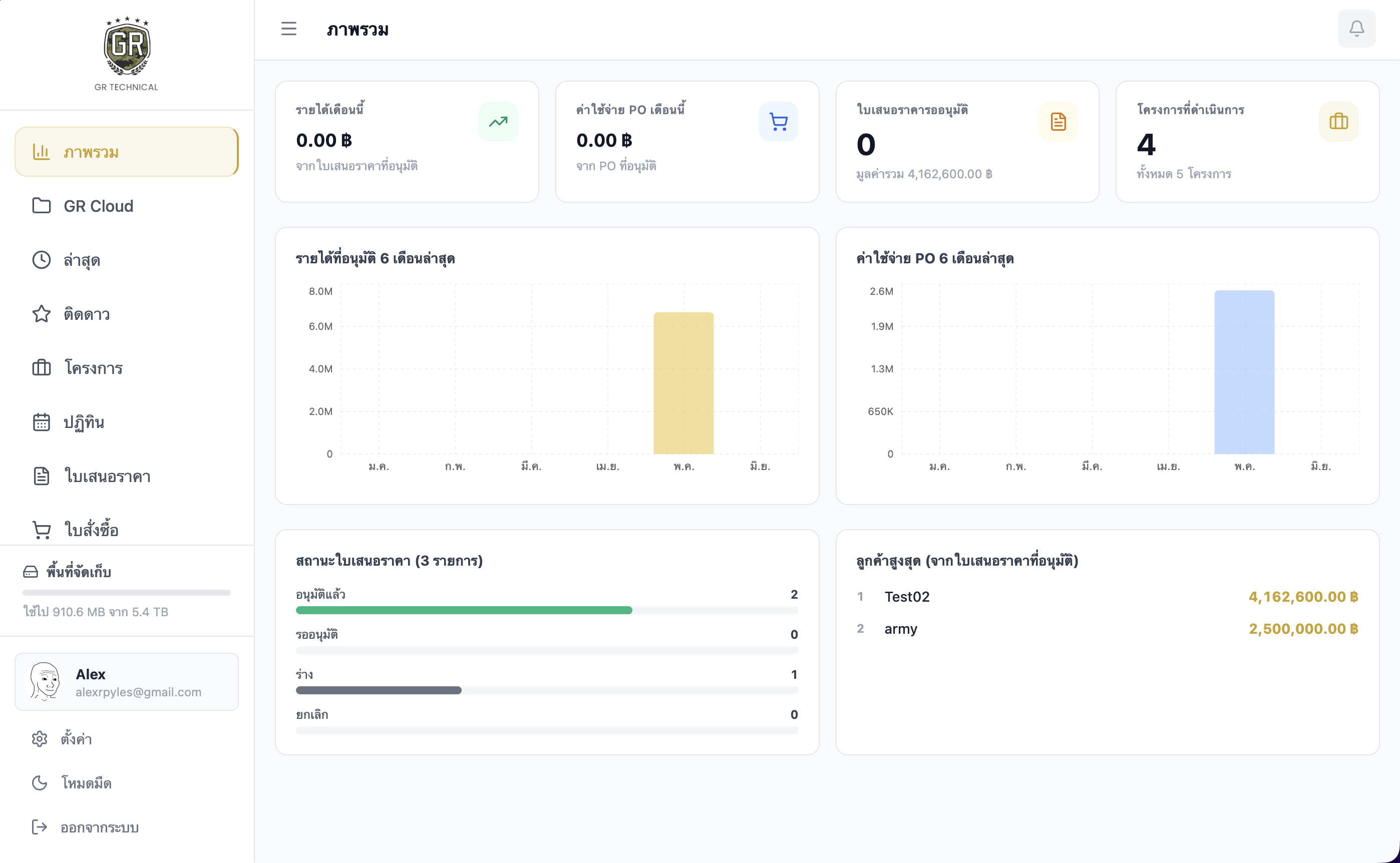The width and height of the screenshot is (1400, 863).
Task: Click the folder icon next to GR Cloud
Action: pos(41,205)
